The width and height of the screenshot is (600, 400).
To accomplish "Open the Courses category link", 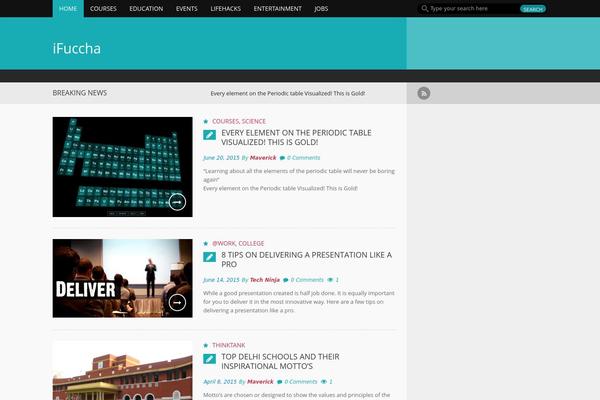I will (225, 121).
